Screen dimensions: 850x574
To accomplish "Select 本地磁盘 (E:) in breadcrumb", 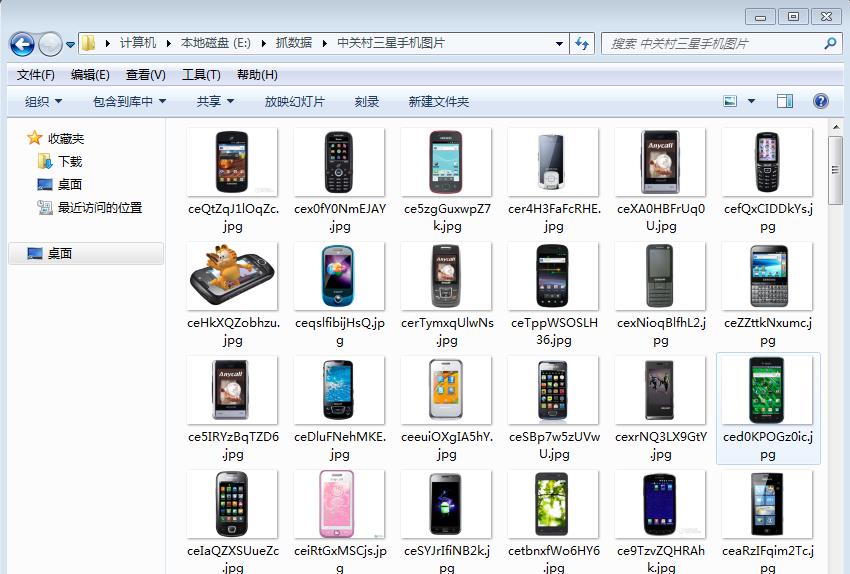I will point(216,43).
